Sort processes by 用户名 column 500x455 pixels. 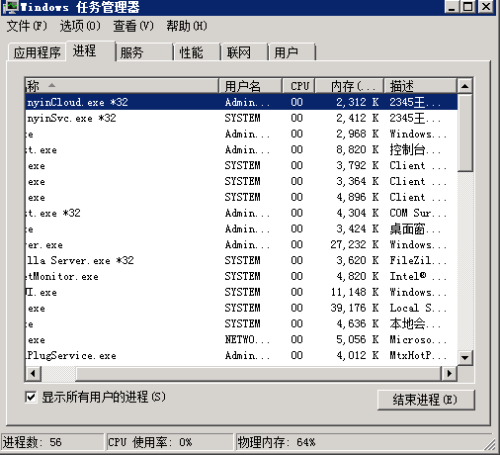tap(250, 86)
